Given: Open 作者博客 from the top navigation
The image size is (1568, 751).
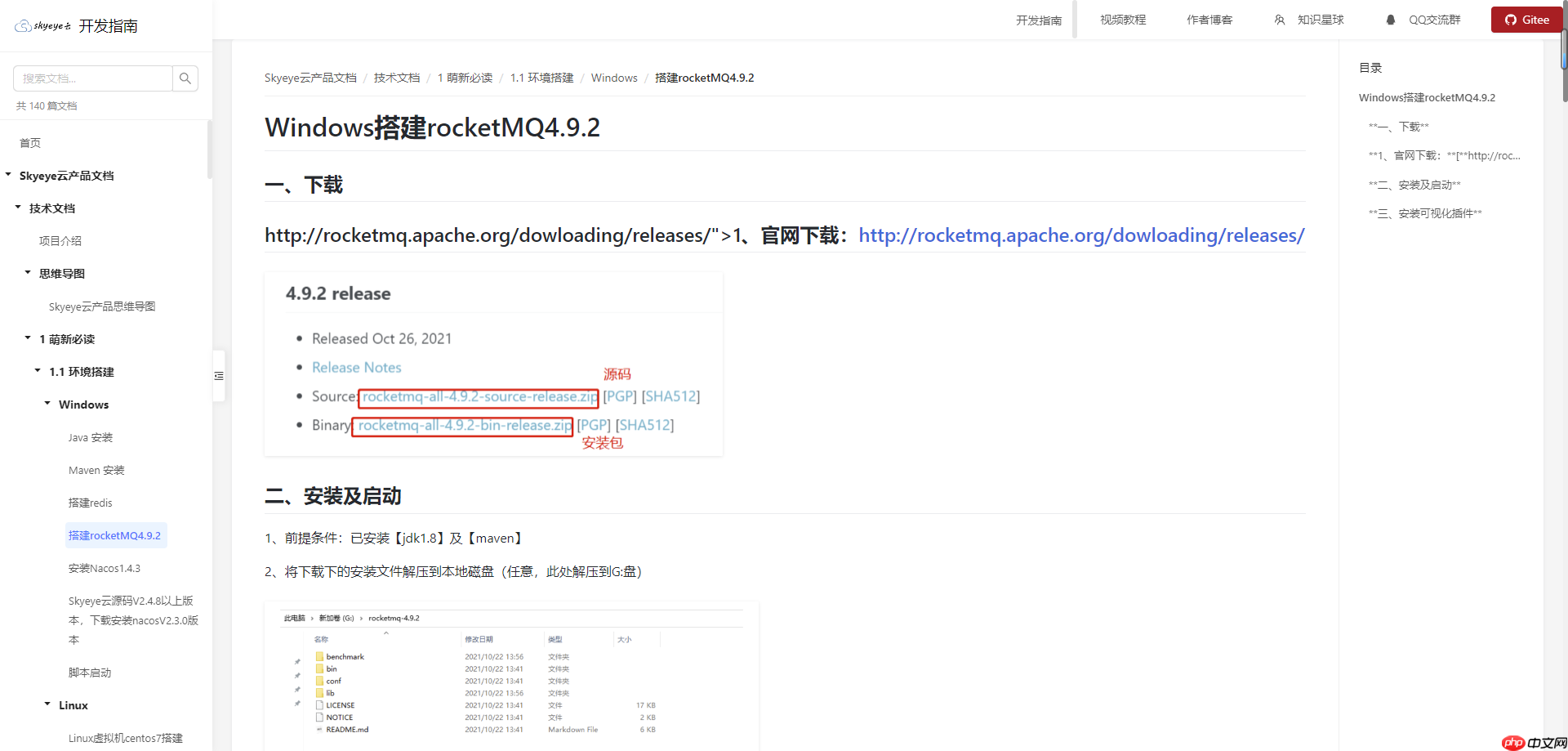Looking at the screenshot, I should click(x=1209, y=19).
